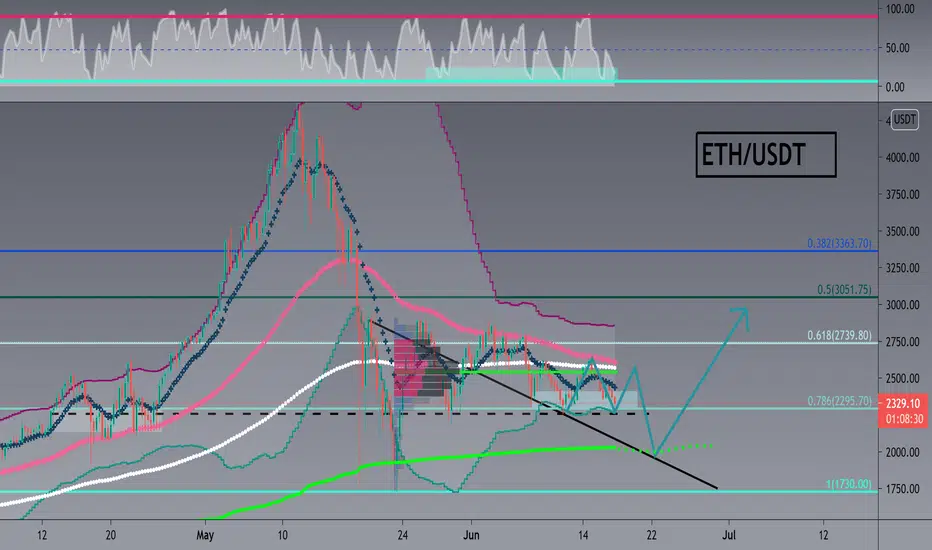Click the 1750.00 price axis value

coord(902,489)
